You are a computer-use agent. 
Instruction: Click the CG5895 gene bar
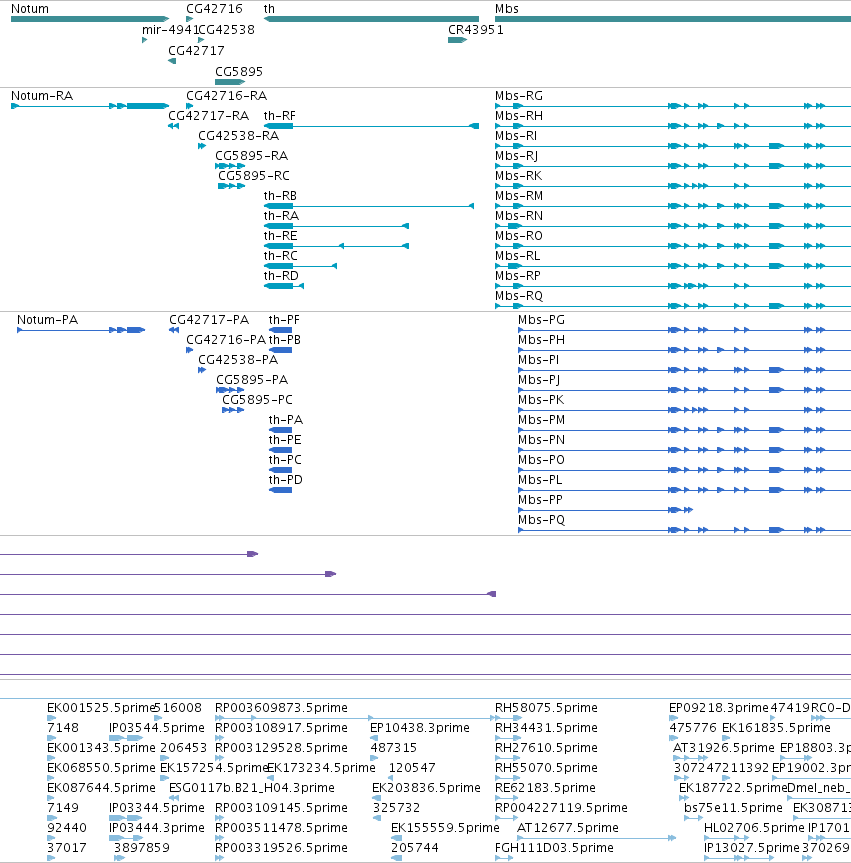230,82
